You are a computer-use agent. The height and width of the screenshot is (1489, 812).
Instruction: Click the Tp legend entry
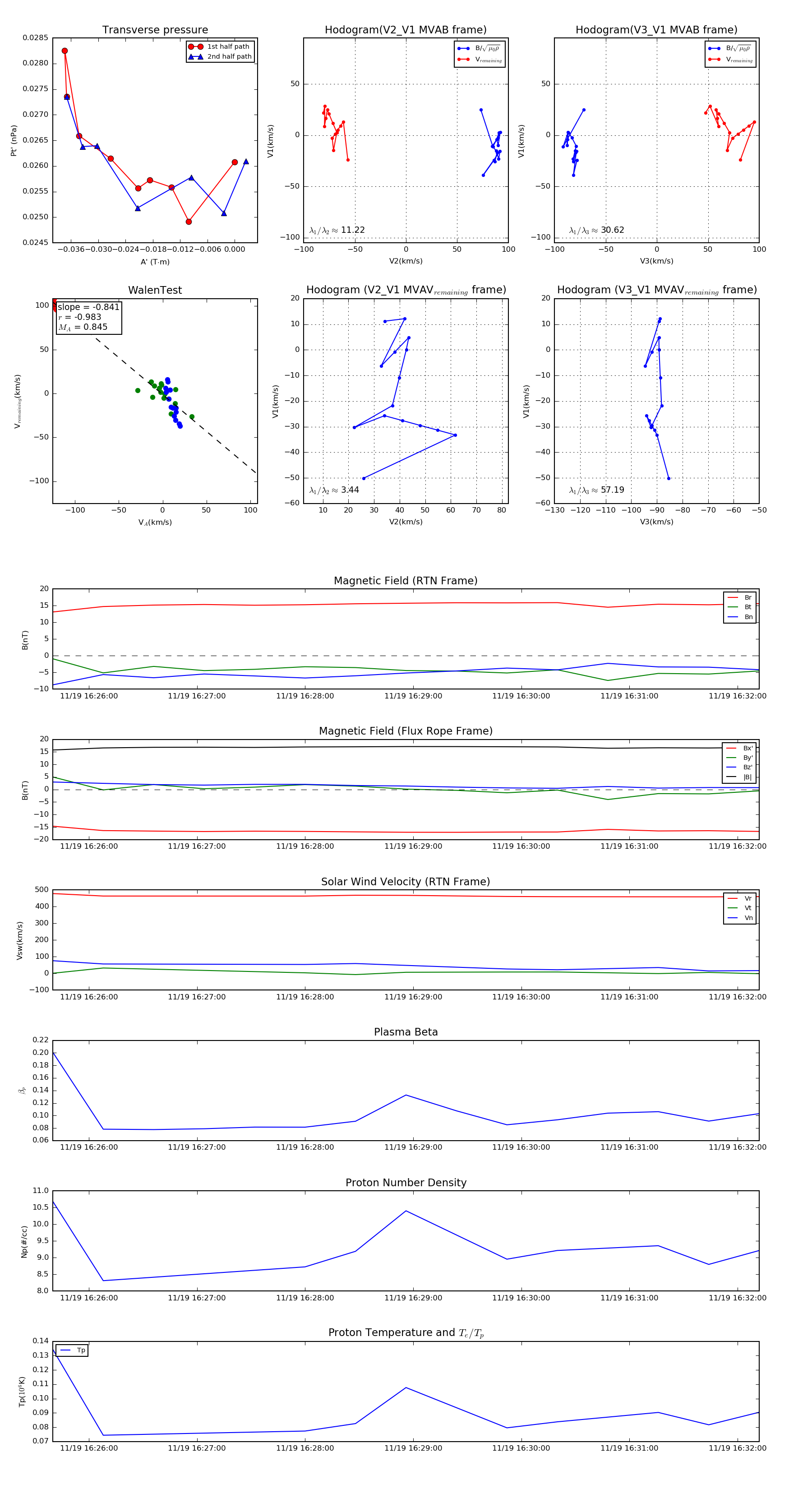point(73,1350)
